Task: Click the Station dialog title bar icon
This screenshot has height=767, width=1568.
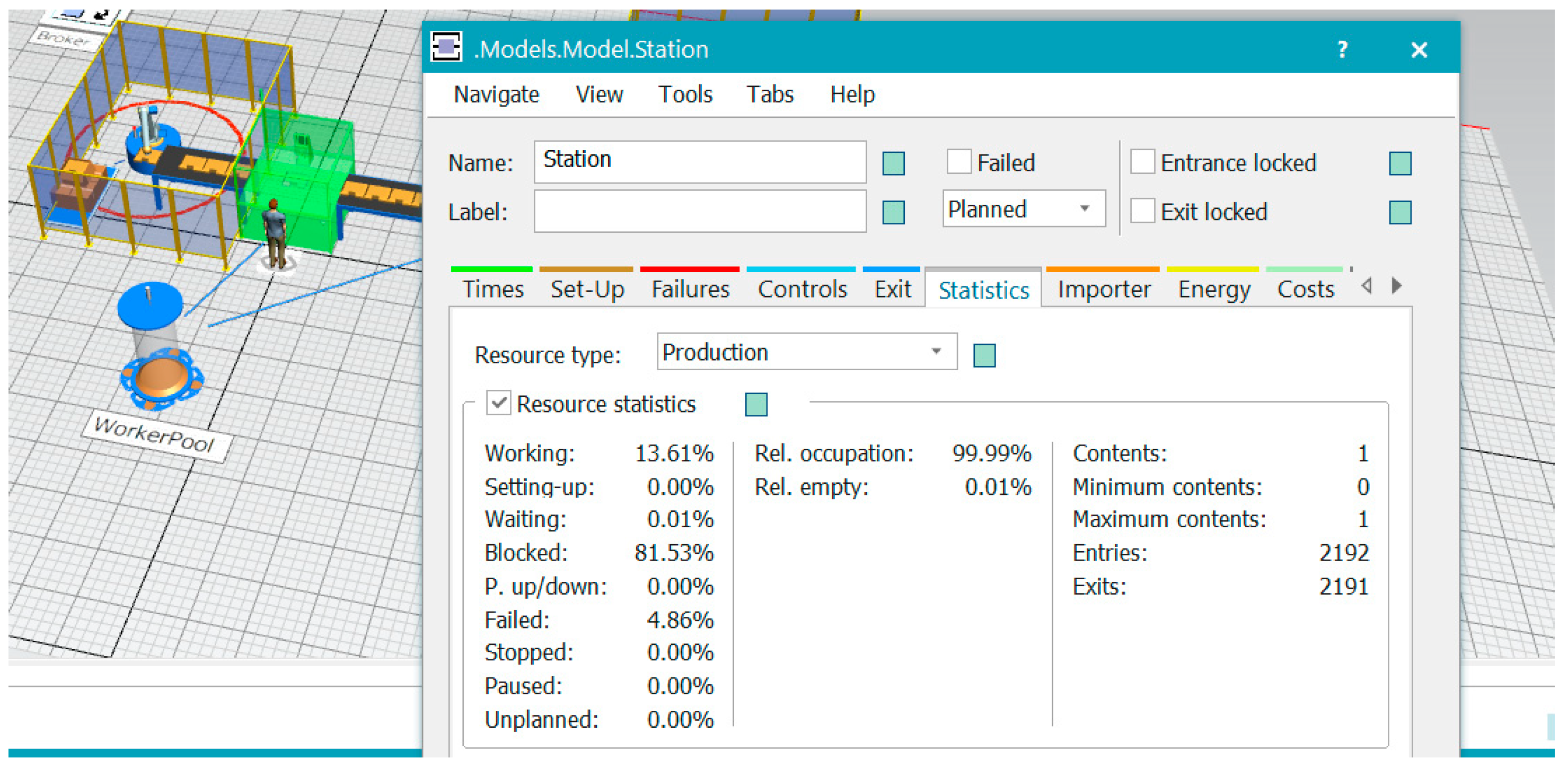Action: tap(446, 48)
